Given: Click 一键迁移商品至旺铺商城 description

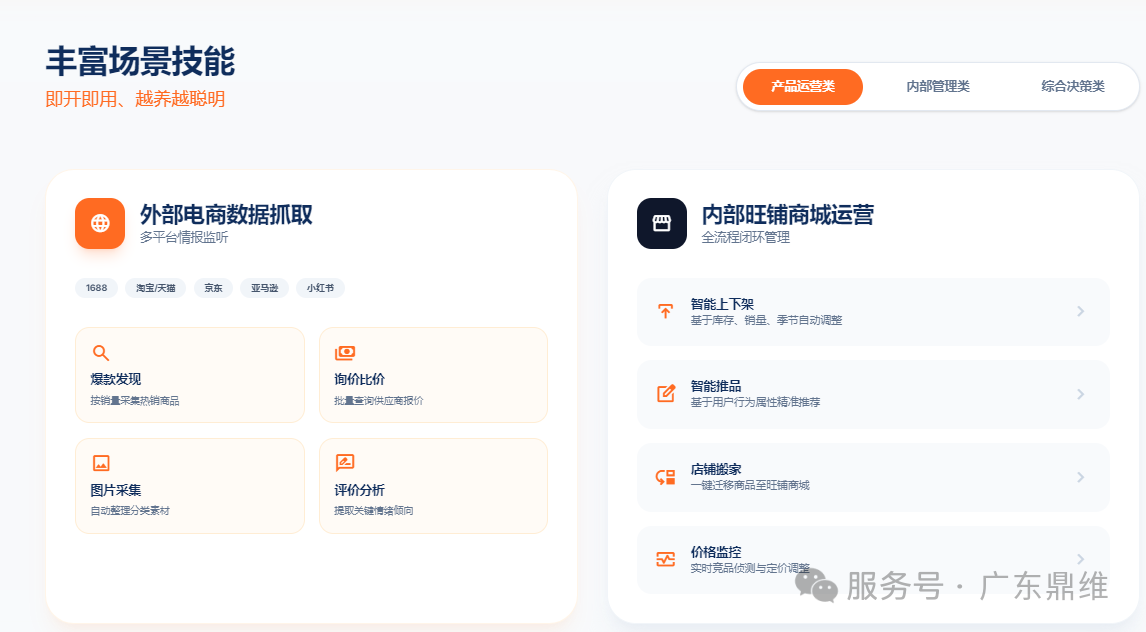Looking at the screenshot, I should coord(750,485).
